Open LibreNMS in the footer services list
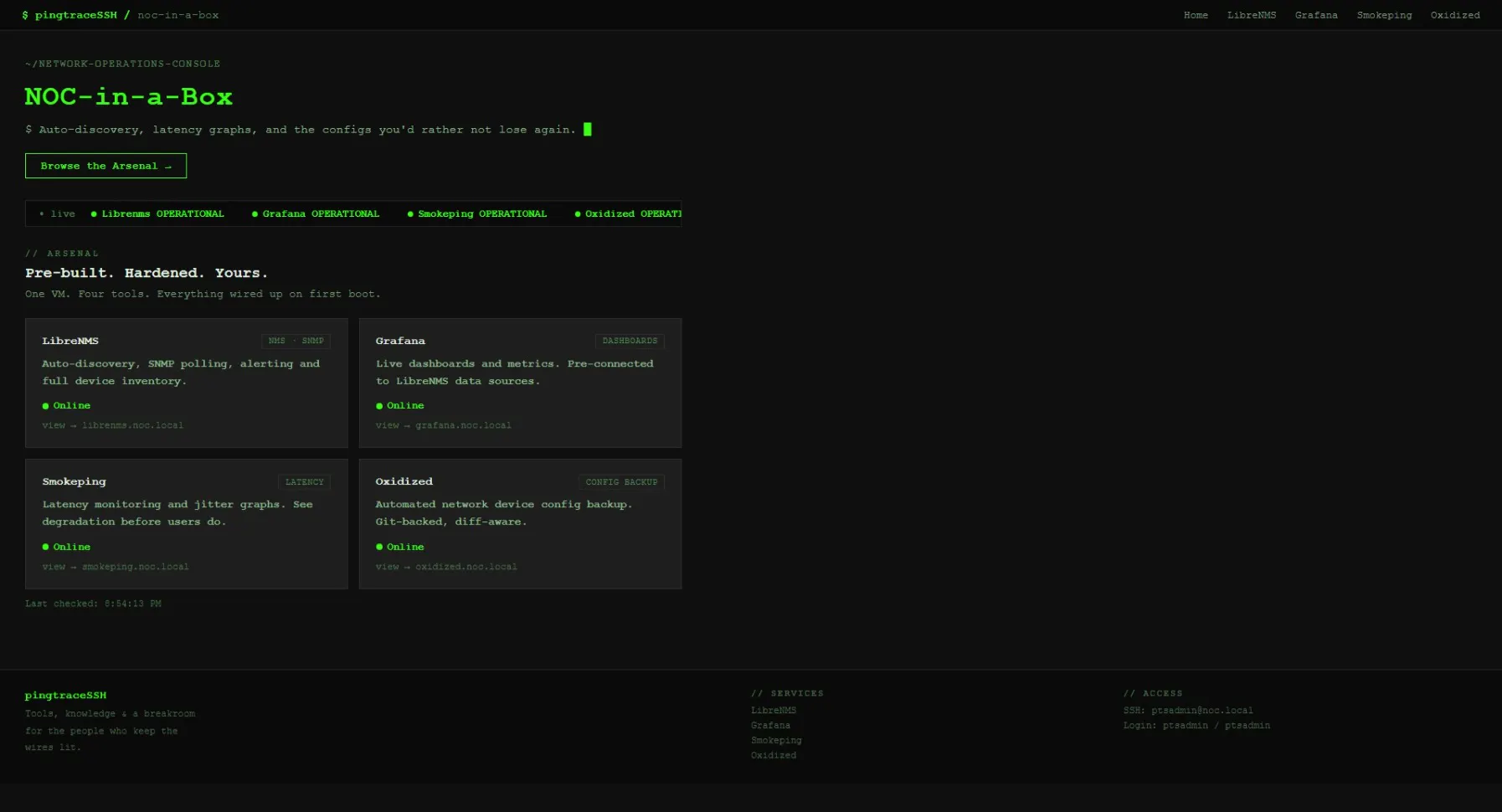The image size is (1502, 812). [x=774, y=710]
